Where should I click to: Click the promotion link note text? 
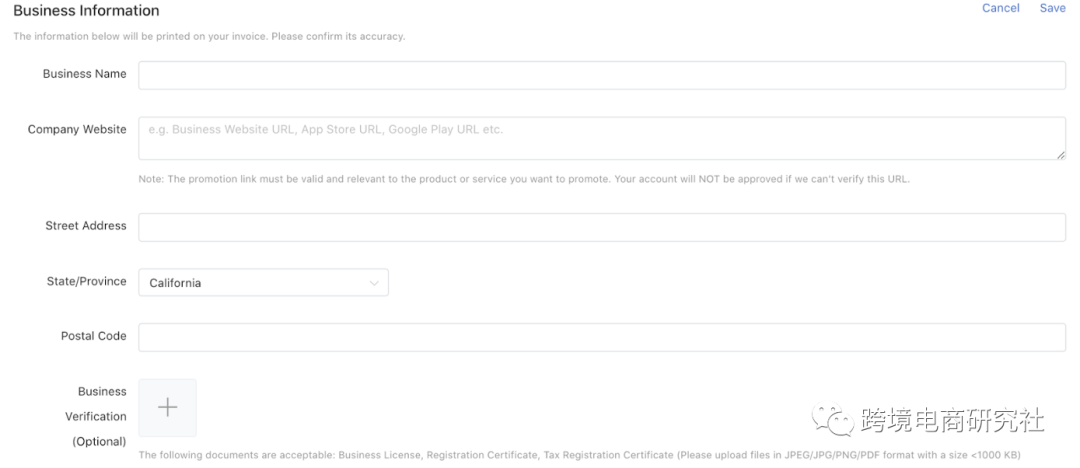[x=524, y=179]
